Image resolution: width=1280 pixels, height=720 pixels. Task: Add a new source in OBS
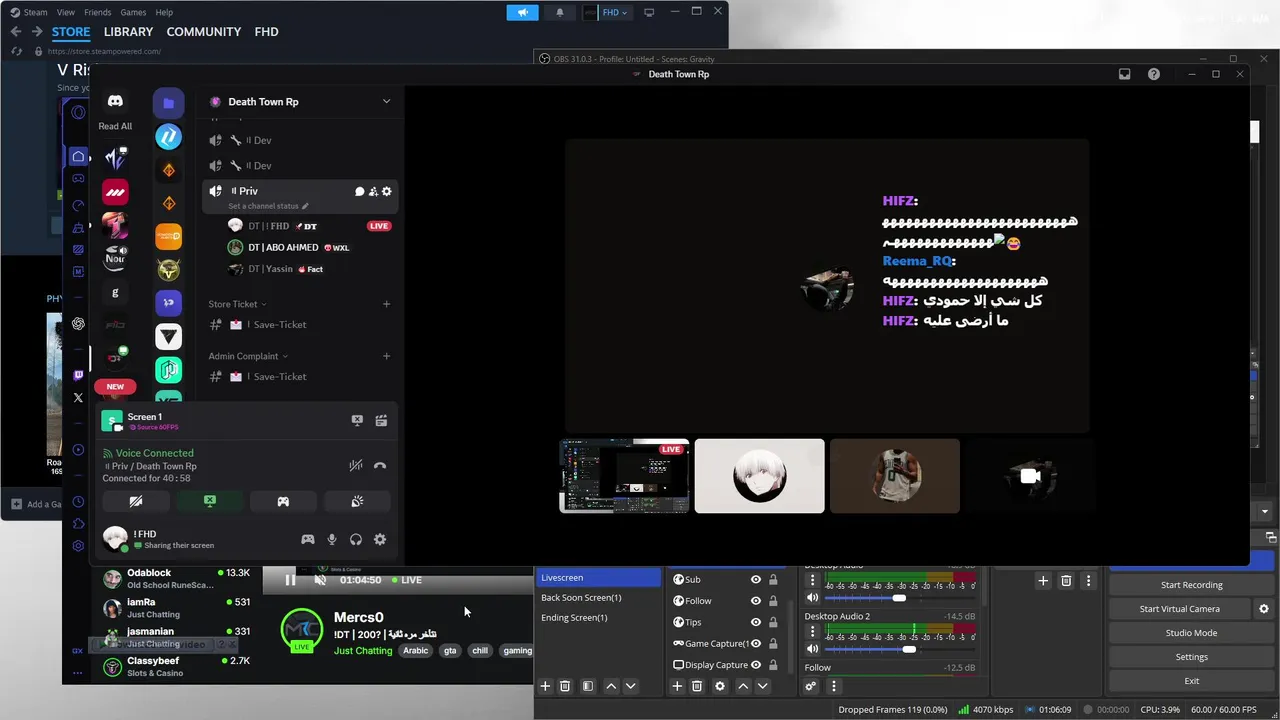coord(677,686)
